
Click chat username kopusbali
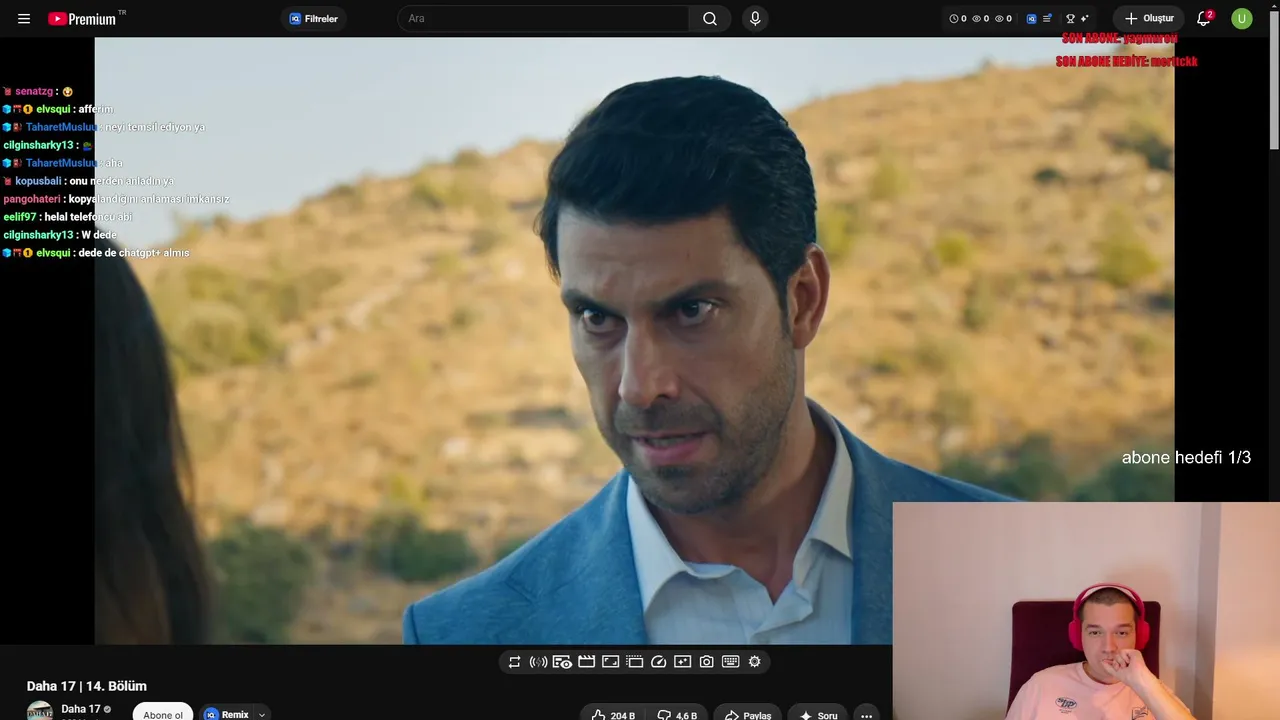pos(38,181)
